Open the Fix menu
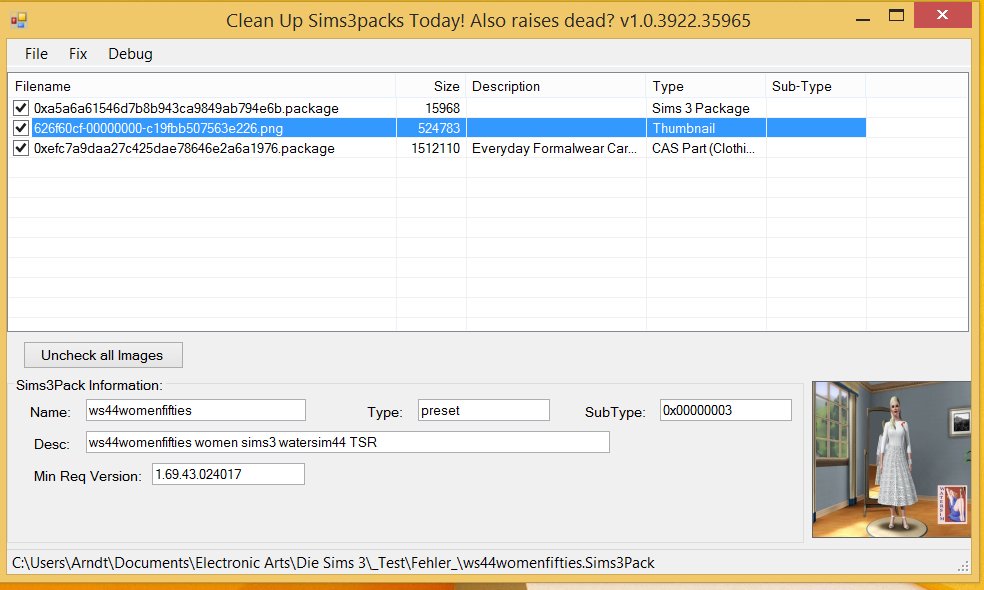This screenshot has width=984, height=590. click(x=78, y=54)
